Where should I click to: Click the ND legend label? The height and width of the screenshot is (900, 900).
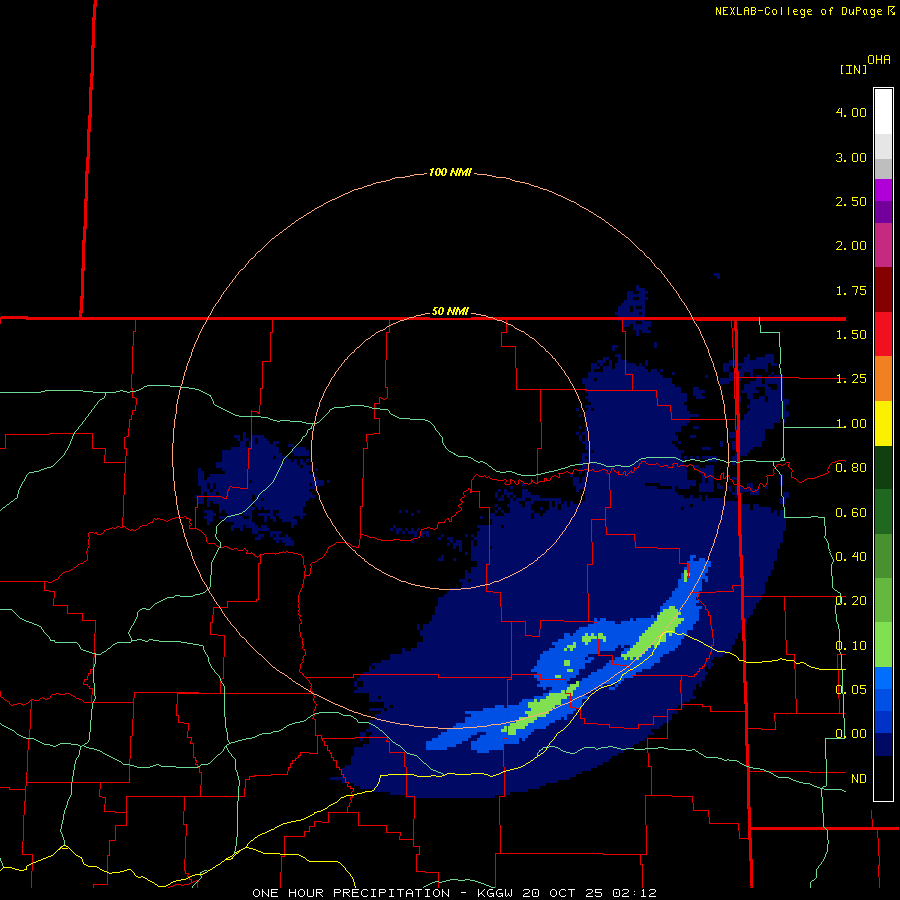pyautogui.click(x=859, y=779)
